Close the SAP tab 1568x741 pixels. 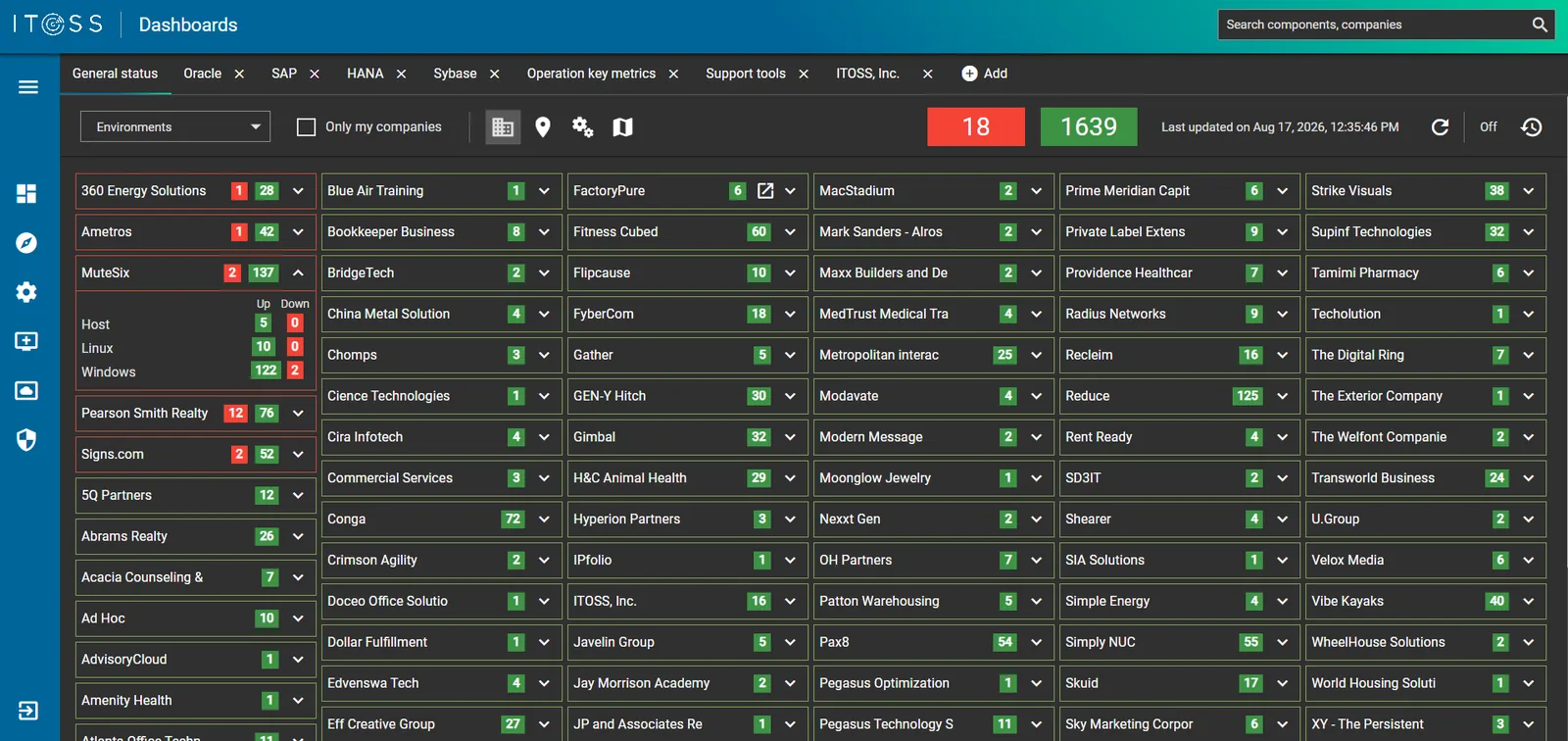pyautogui.click(x=315, y=74)
